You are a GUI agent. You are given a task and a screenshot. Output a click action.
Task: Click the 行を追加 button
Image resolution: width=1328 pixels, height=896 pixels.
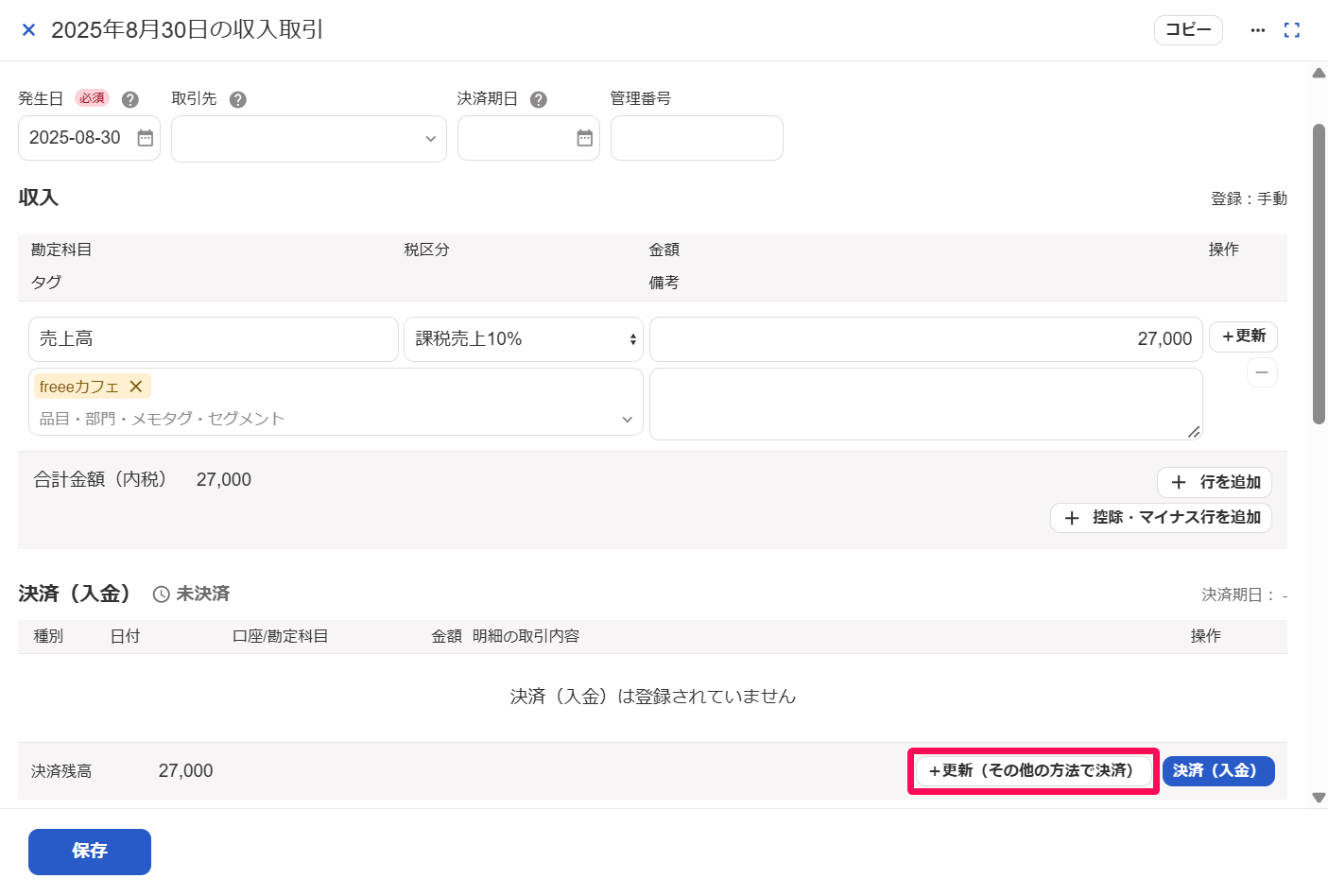(1215, 482)
